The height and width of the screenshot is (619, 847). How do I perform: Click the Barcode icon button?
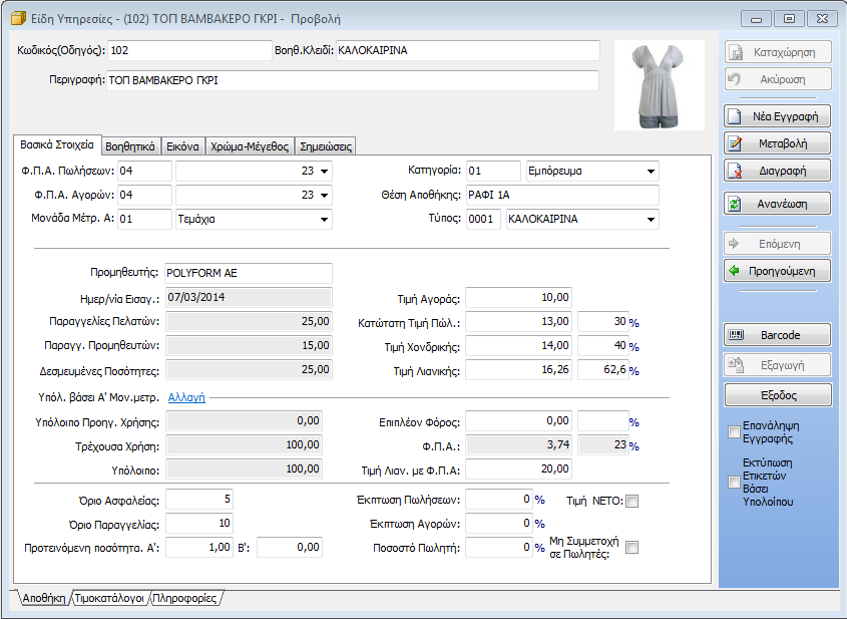(736, 335)
